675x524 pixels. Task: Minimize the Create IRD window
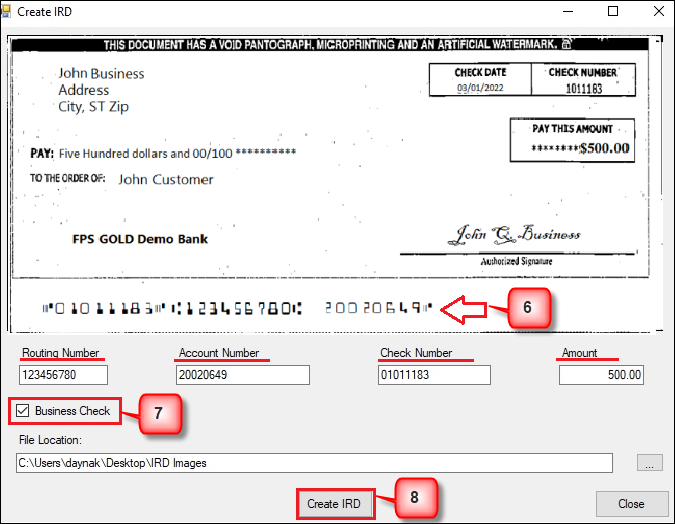tap(568, 12)
